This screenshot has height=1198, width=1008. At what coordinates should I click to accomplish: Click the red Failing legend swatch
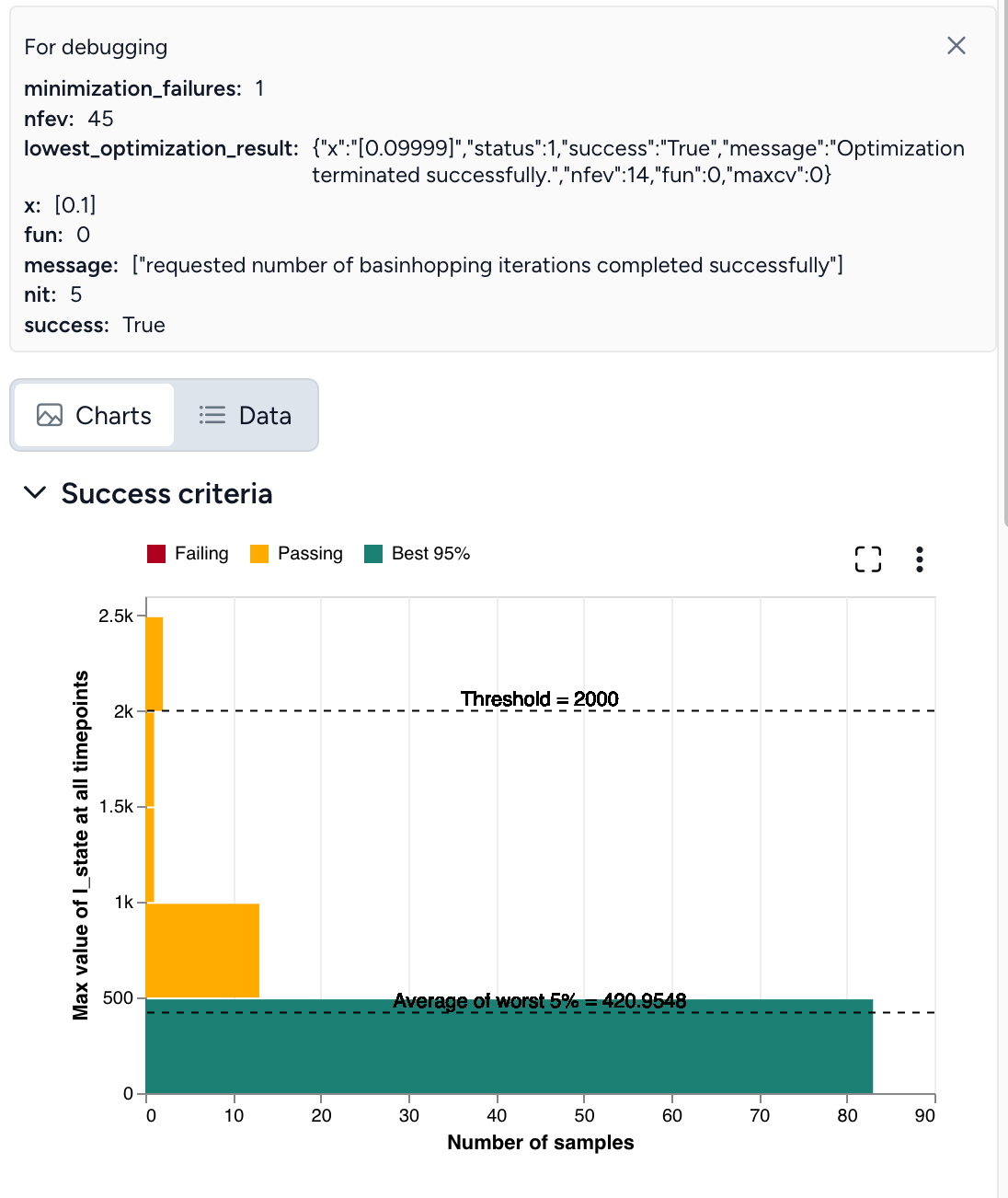pos(156,553)
